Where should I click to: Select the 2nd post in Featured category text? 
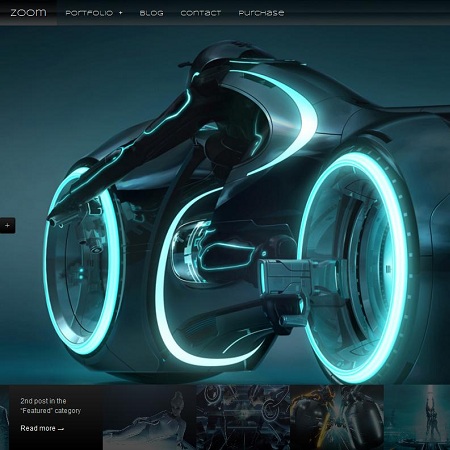tap(51, 406)
